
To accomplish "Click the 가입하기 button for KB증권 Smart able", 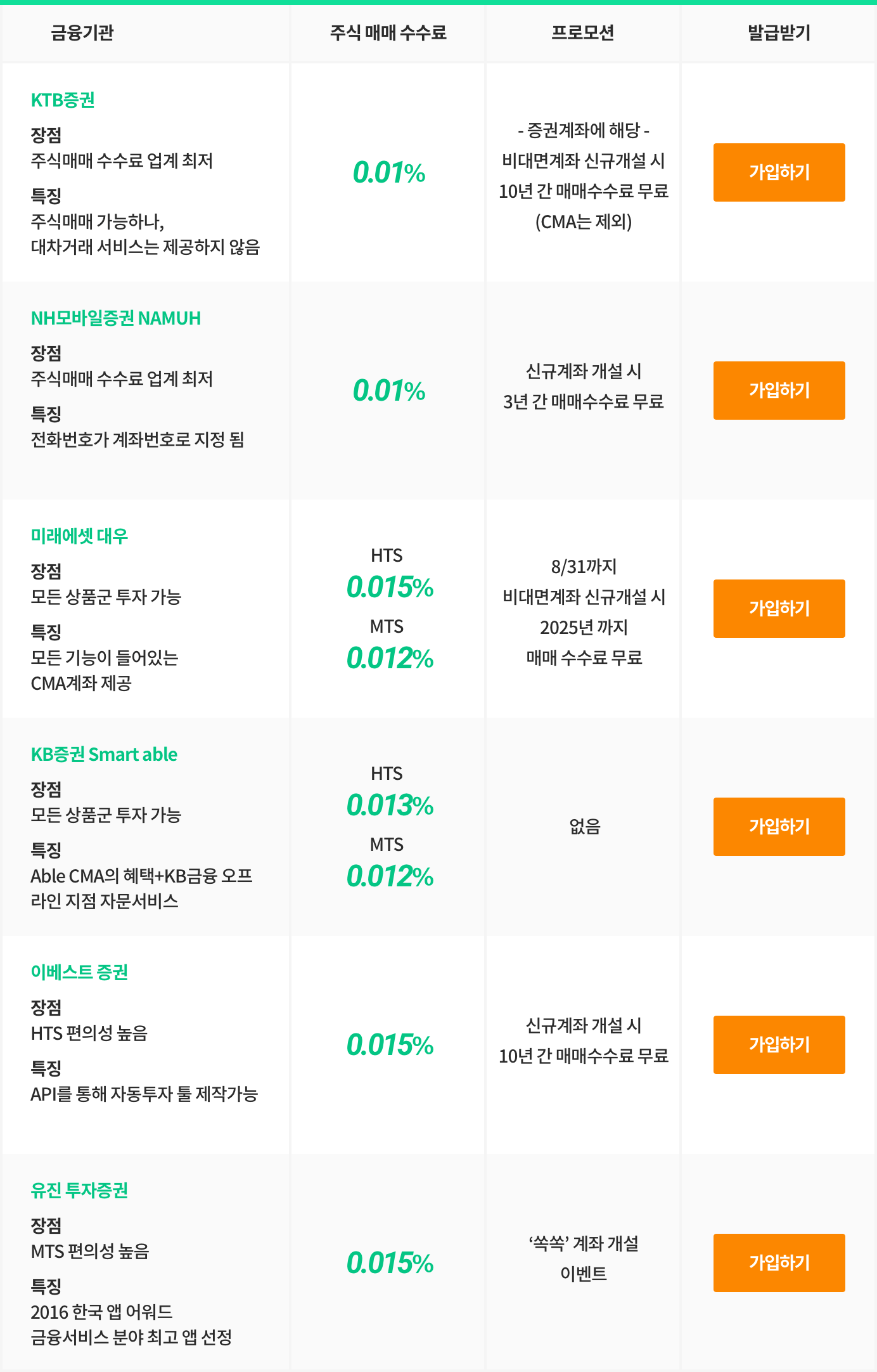I will 779,826.
